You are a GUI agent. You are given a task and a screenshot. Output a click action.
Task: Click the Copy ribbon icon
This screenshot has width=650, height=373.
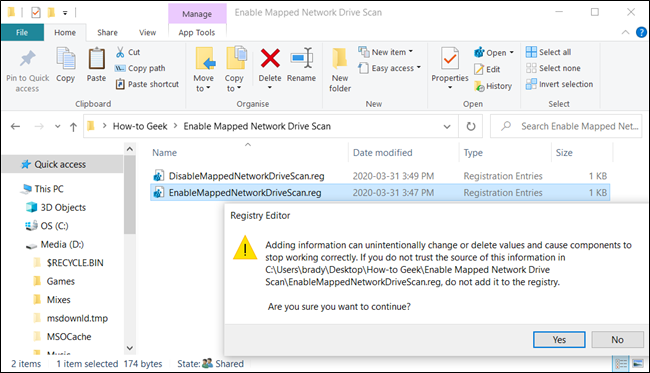(x=65, y=59)
